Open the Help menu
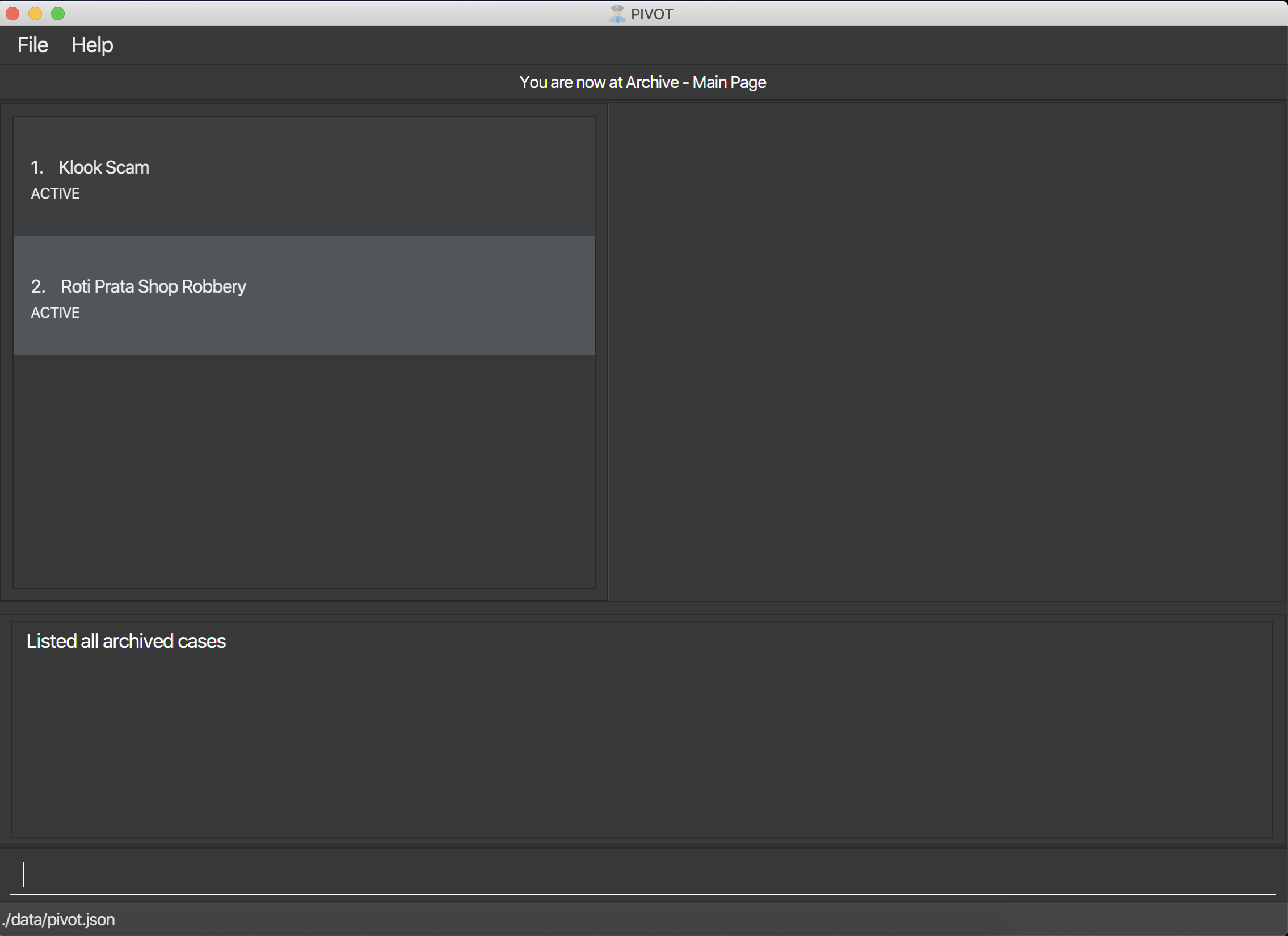The width and height of the screenshot is (1288, 936). coord(92,44)
